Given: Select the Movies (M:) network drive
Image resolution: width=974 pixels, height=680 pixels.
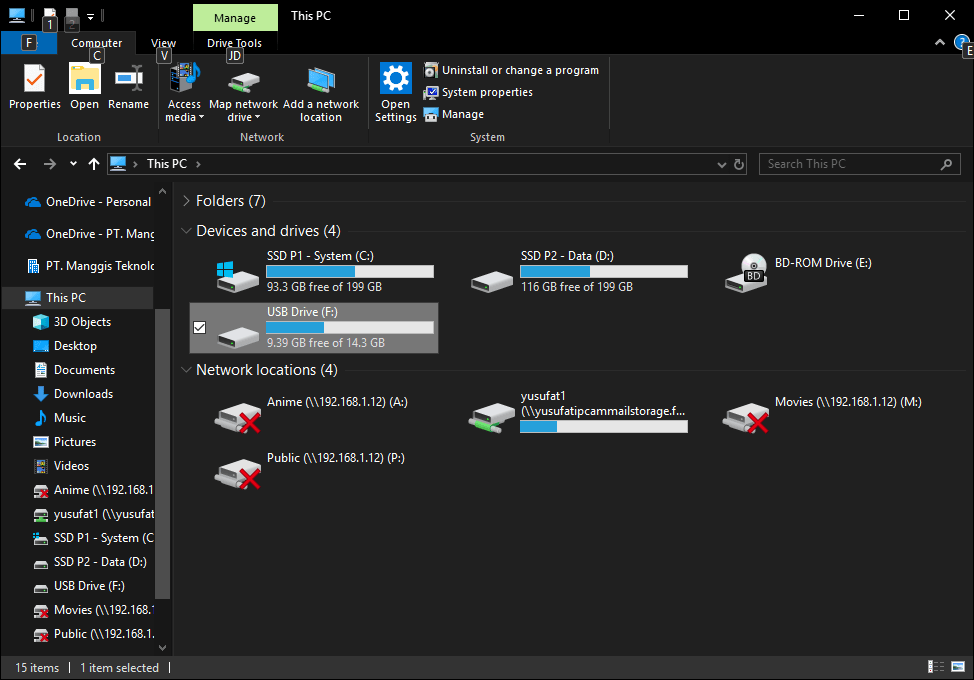Looking at the screenshot, I should click(x=821, y=414).
